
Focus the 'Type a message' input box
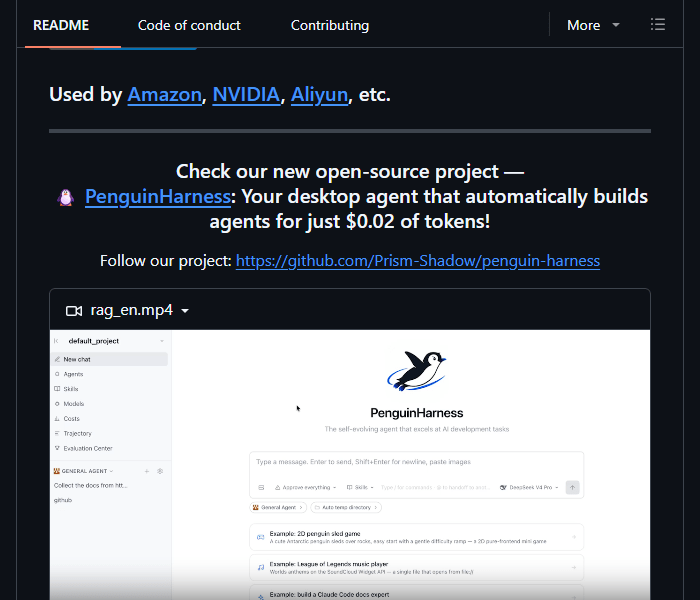click(x=417, y=462)
